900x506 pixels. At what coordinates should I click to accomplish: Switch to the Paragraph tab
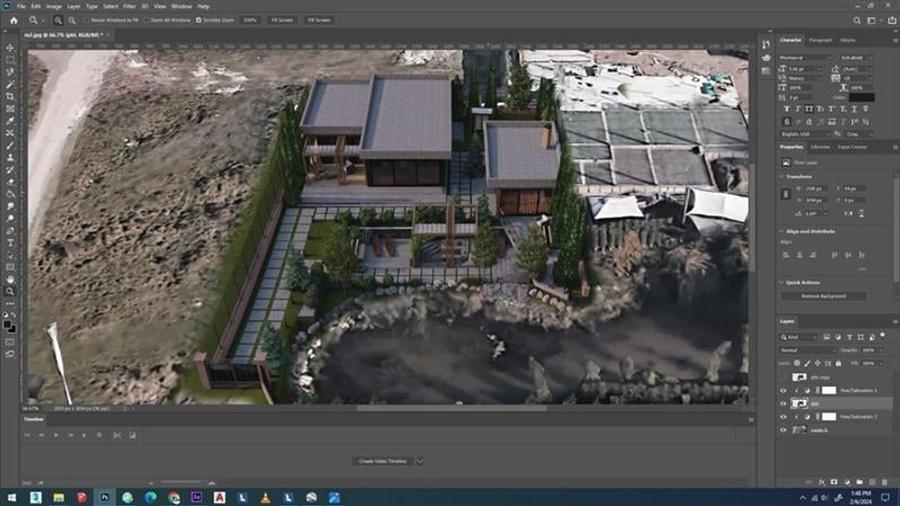click(x=821, y=40)
